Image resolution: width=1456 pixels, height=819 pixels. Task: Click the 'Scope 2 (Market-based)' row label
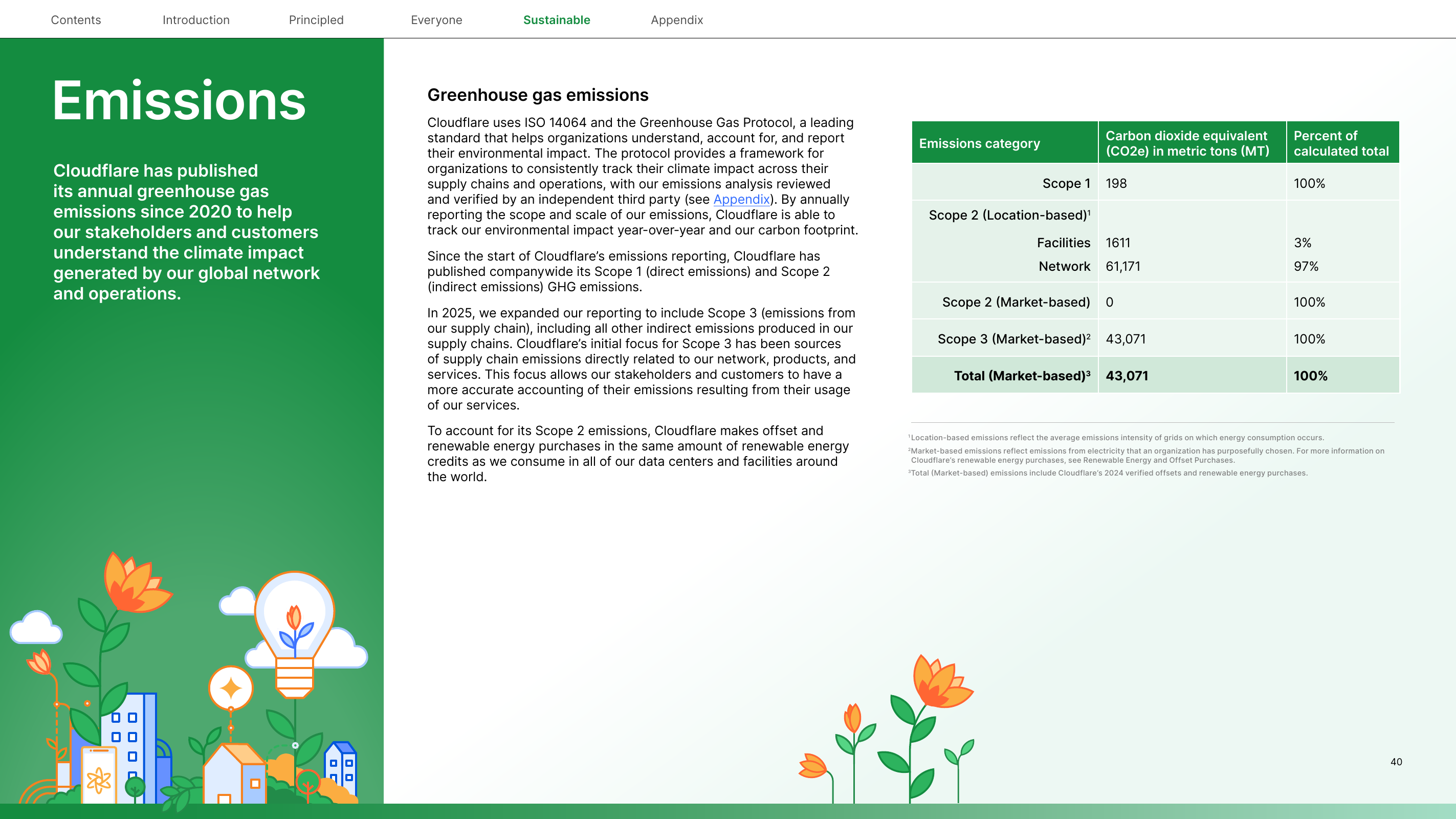point(1016,302)
